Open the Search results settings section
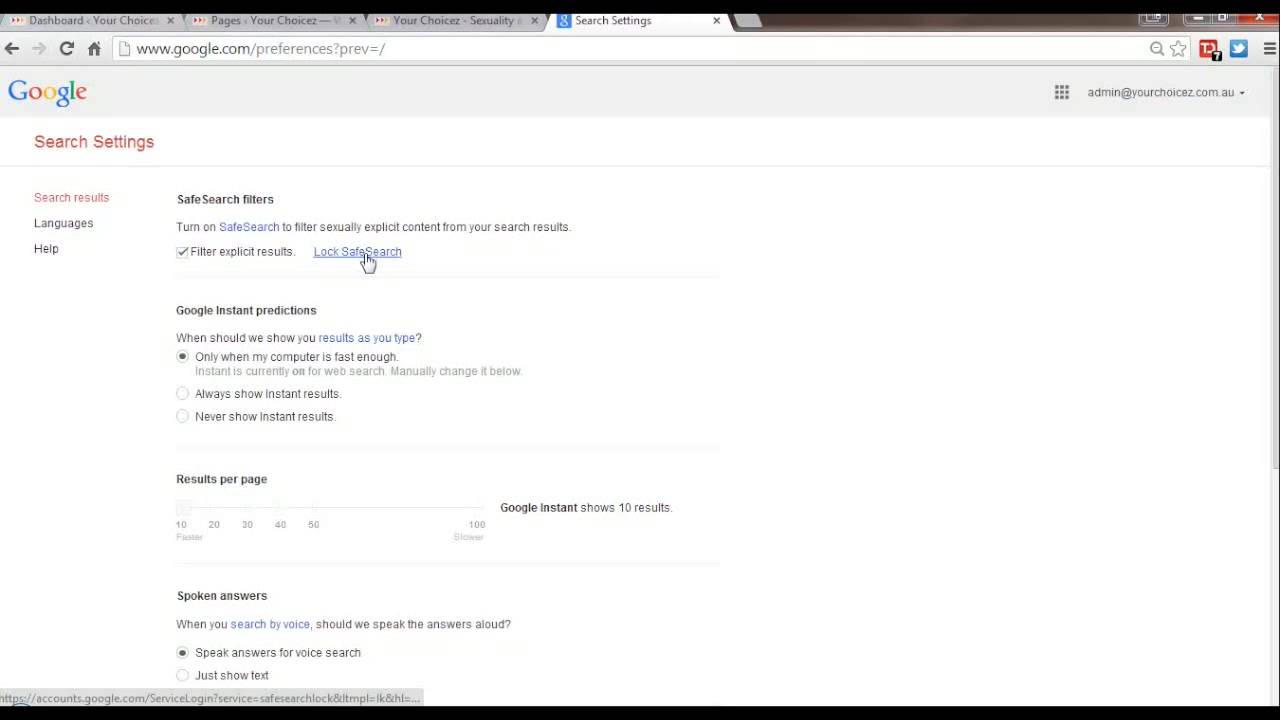Image resolution: width=1280 pixels, height=720 pixels. pos(71,198)
